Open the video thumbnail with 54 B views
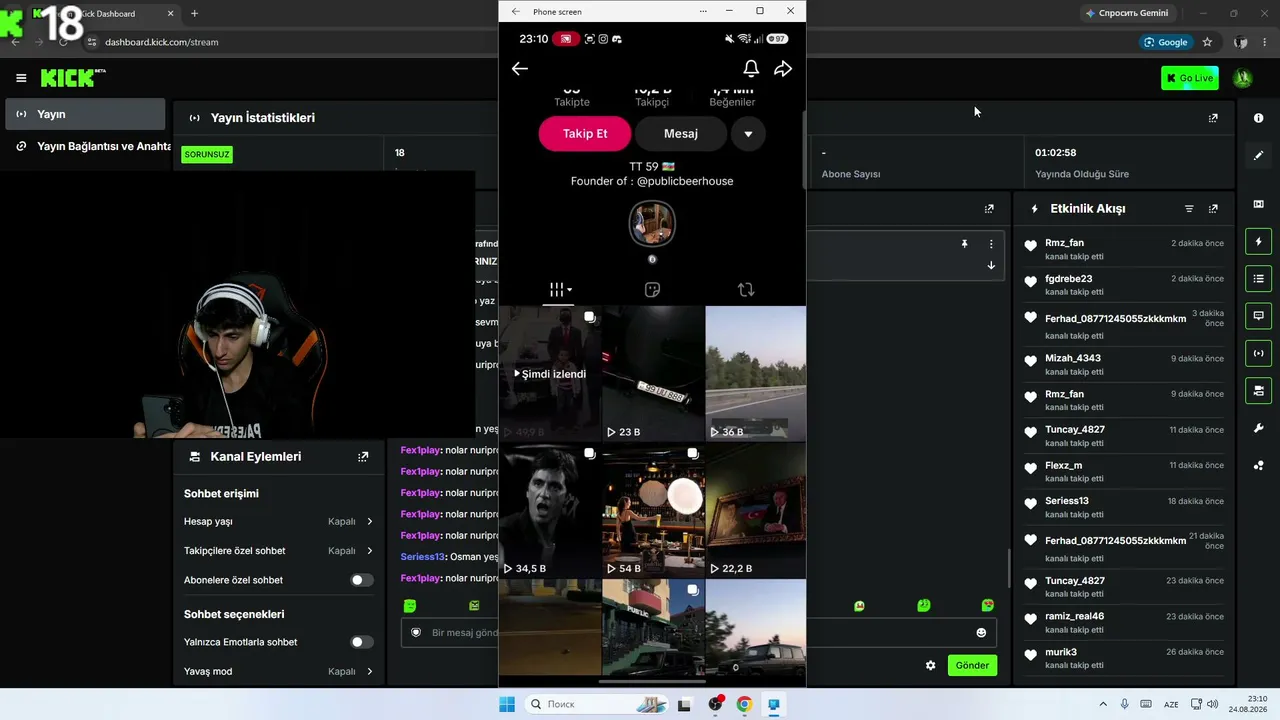The width and height of the screenshot is (1280, 720). point(653,511)
